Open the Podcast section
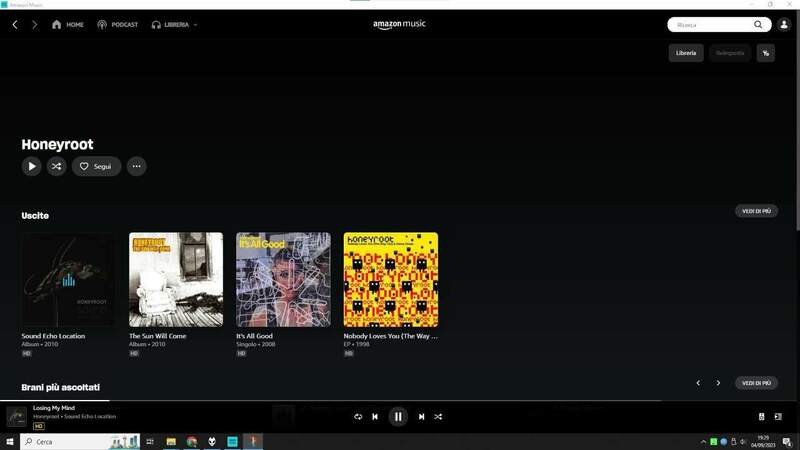 tap(117, 24)
